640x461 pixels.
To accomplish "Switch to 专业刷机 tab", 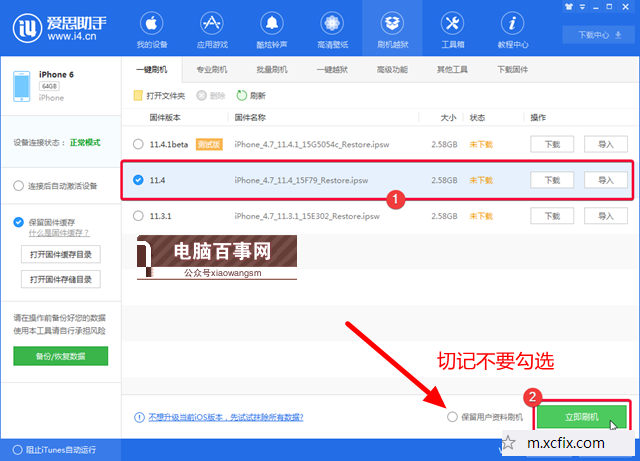I will (x=212, y=70).
